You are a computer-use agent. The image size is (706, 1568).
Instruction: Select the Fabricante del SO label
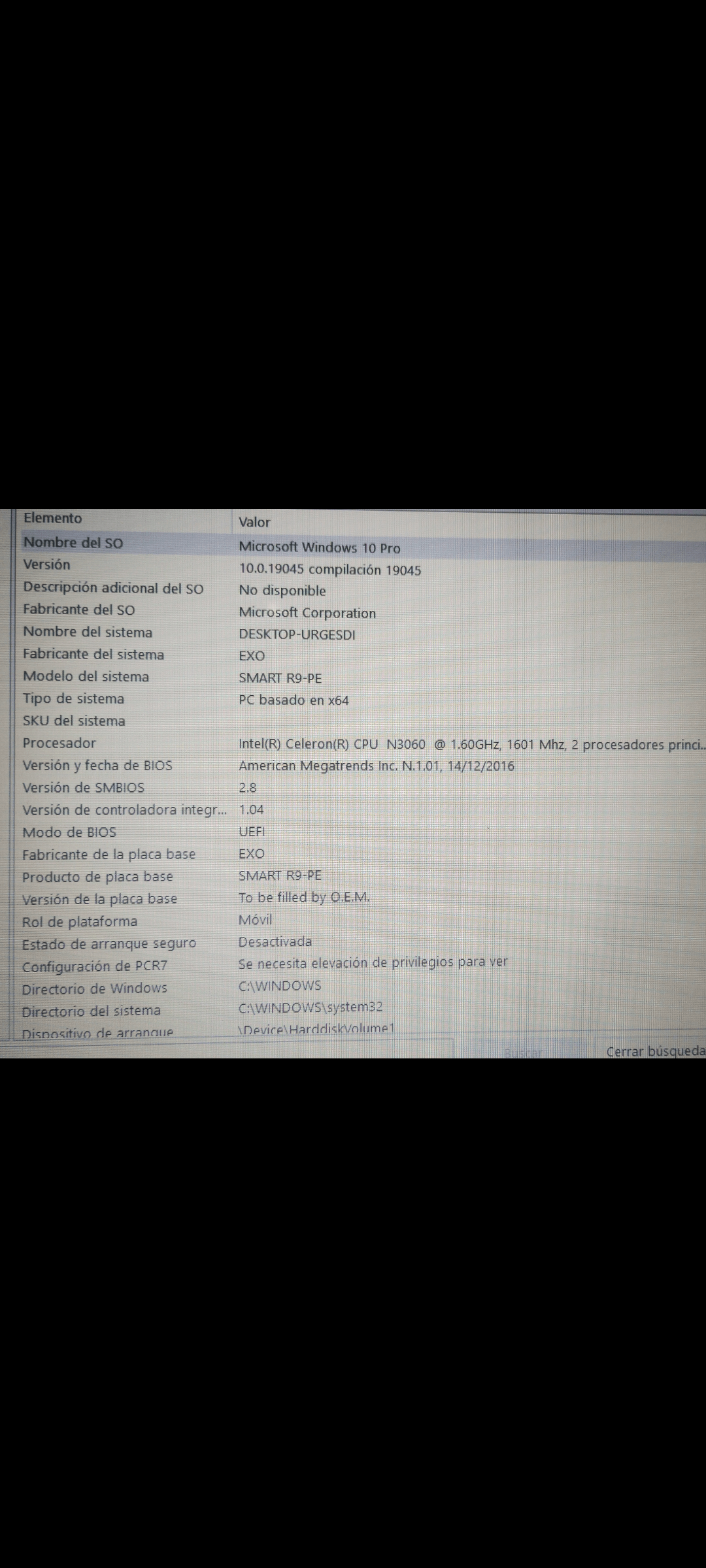(79, 610)
